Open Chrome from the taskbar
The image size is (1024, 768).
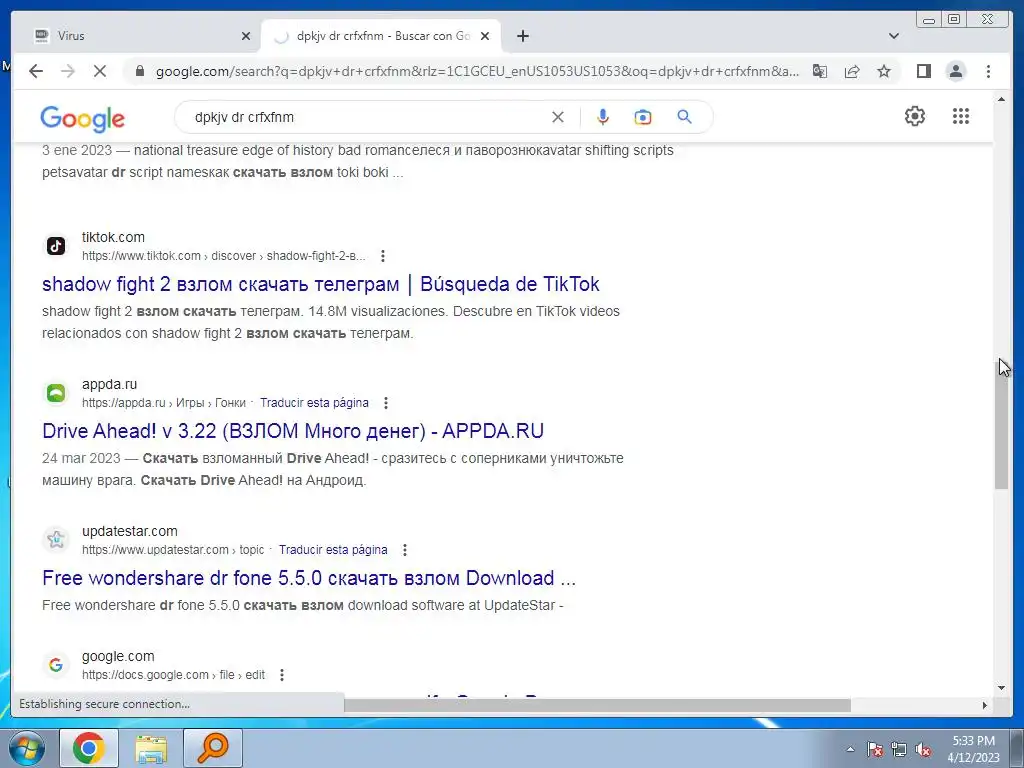pos(89,748)
